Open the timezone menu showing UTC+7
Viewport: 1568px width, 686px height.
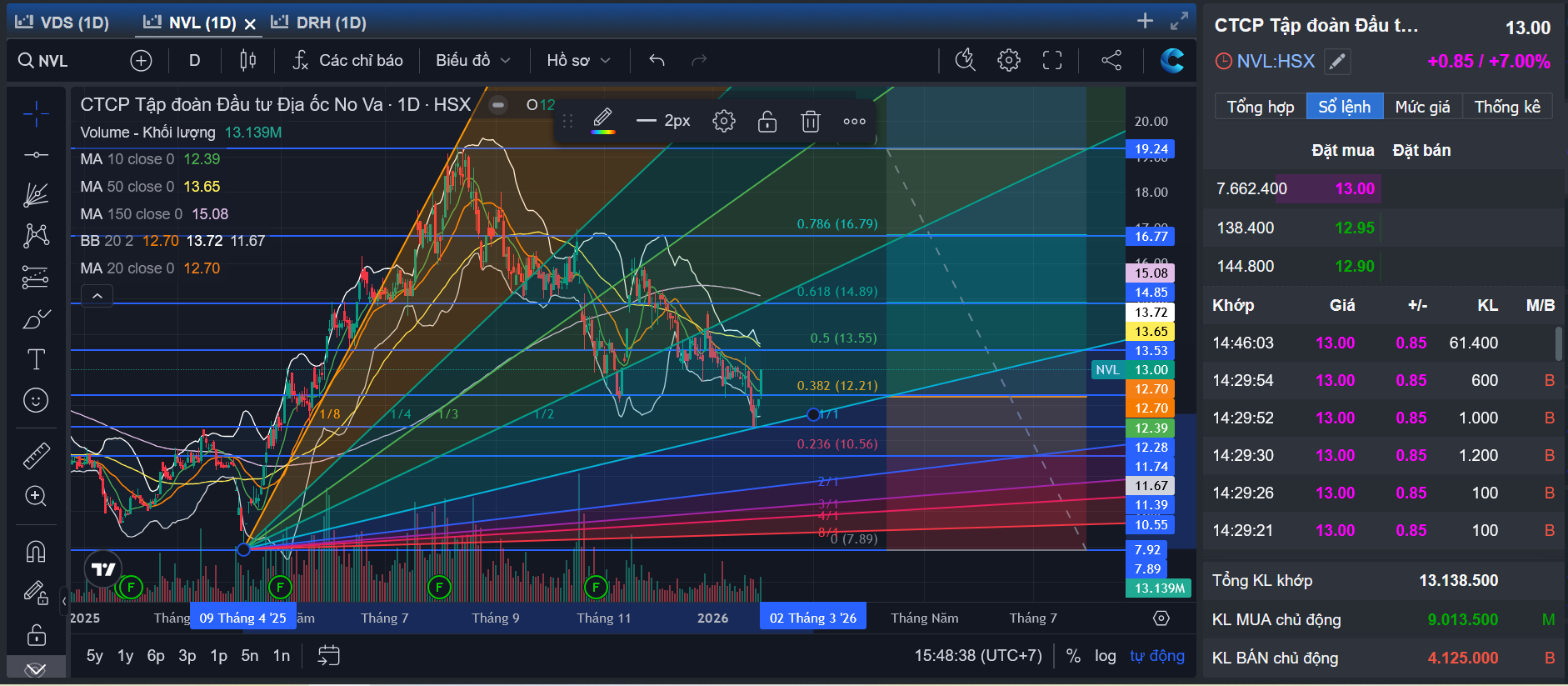point(978,656)
